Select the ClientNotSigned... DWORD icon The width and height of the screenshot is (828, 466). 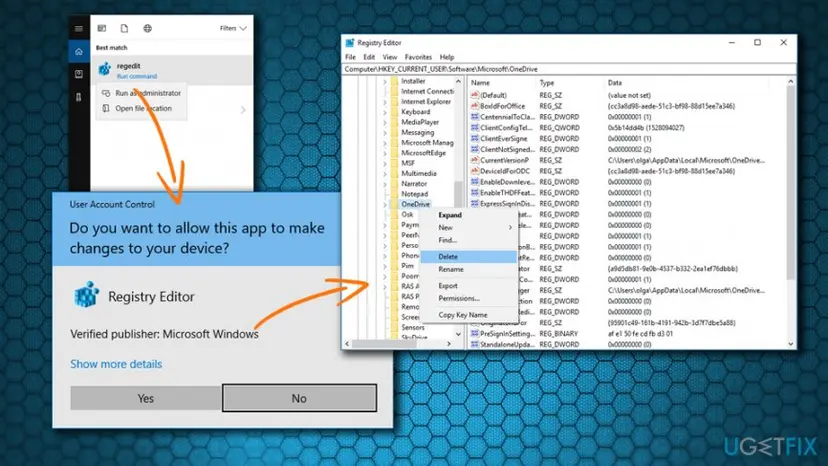click(x=475, y=150)
